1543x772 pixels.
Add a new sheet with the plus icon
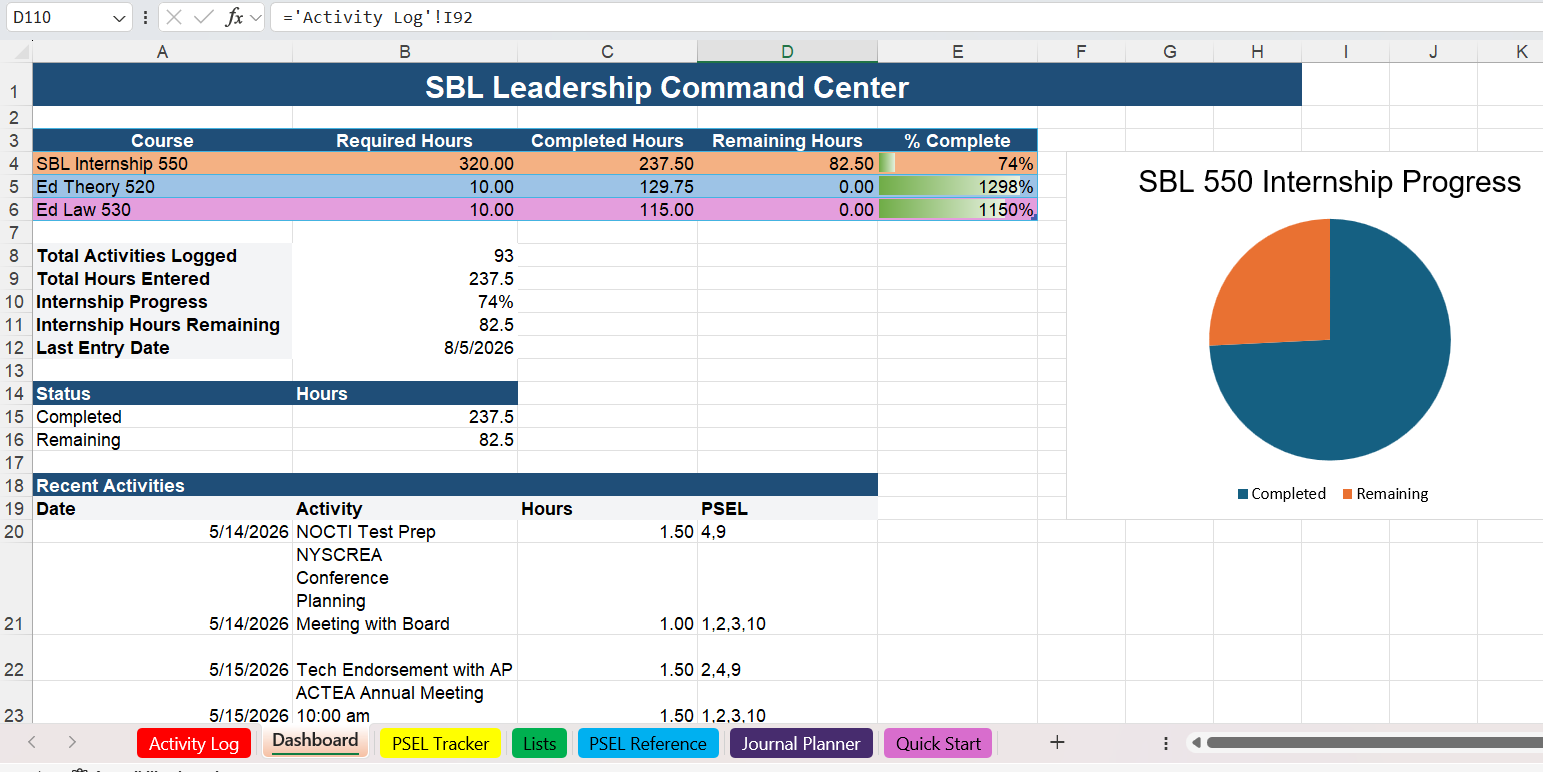coord(1057,742)
